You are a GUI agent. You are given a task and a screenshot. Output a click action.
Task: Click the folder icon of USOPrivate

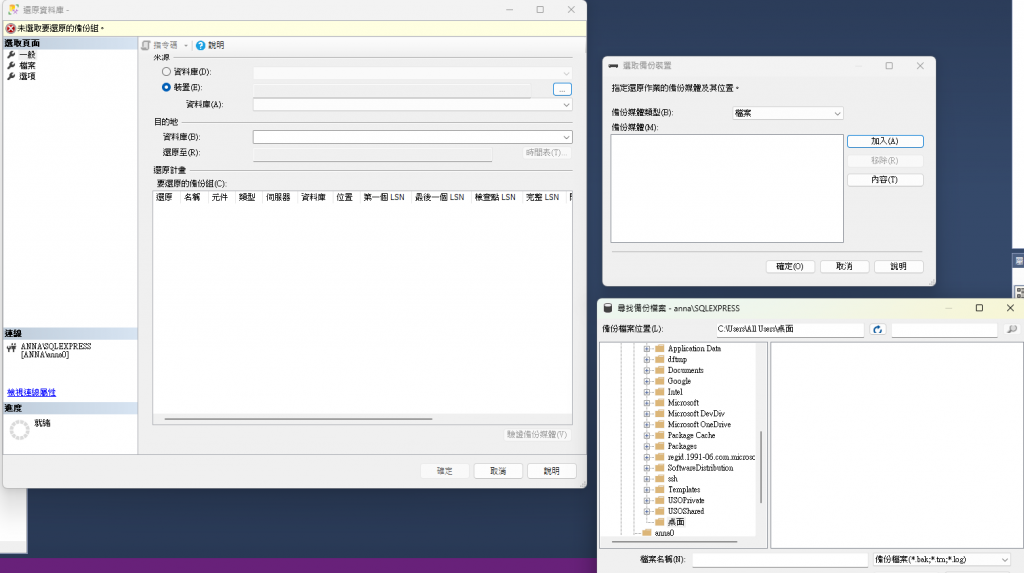(x=660, y=500)
